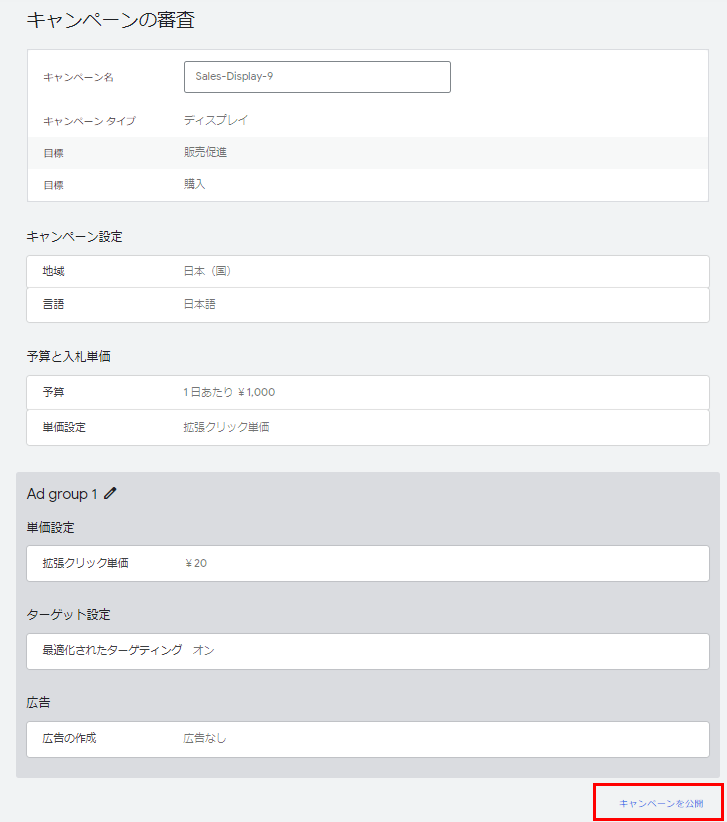Focus the campaign name field showing Sales-Display-9
This screenshot has height=822, width=727.
pyautogui.click(x=317, y=77)
